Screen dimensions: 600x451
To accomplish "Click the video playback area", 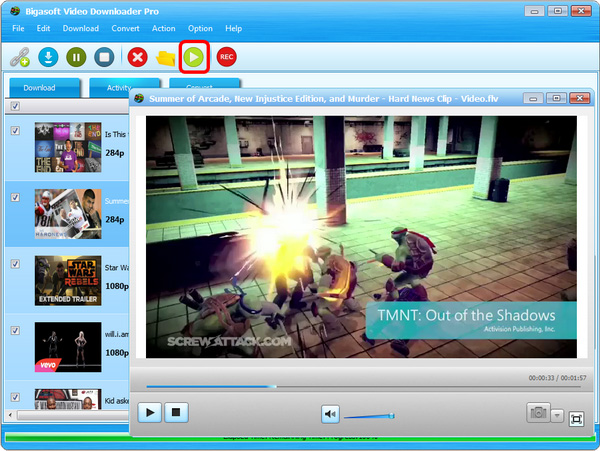I will click(x=361, y=237).
